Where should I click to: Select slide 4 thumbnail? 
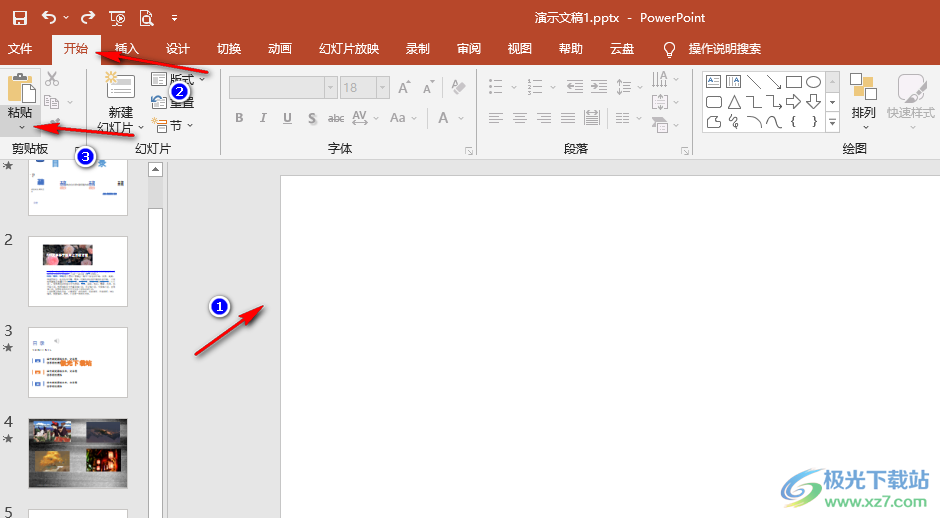(x=78, y=446)
